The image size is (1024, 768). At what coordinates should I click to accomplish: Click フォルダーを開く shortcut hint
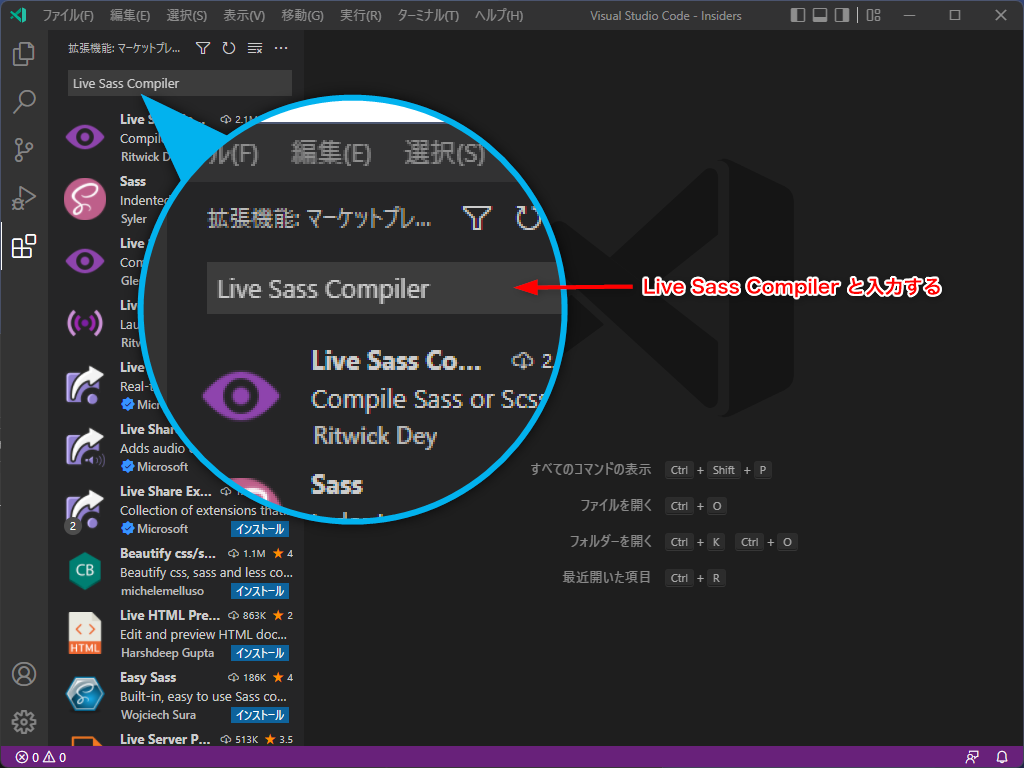point(611,541)
